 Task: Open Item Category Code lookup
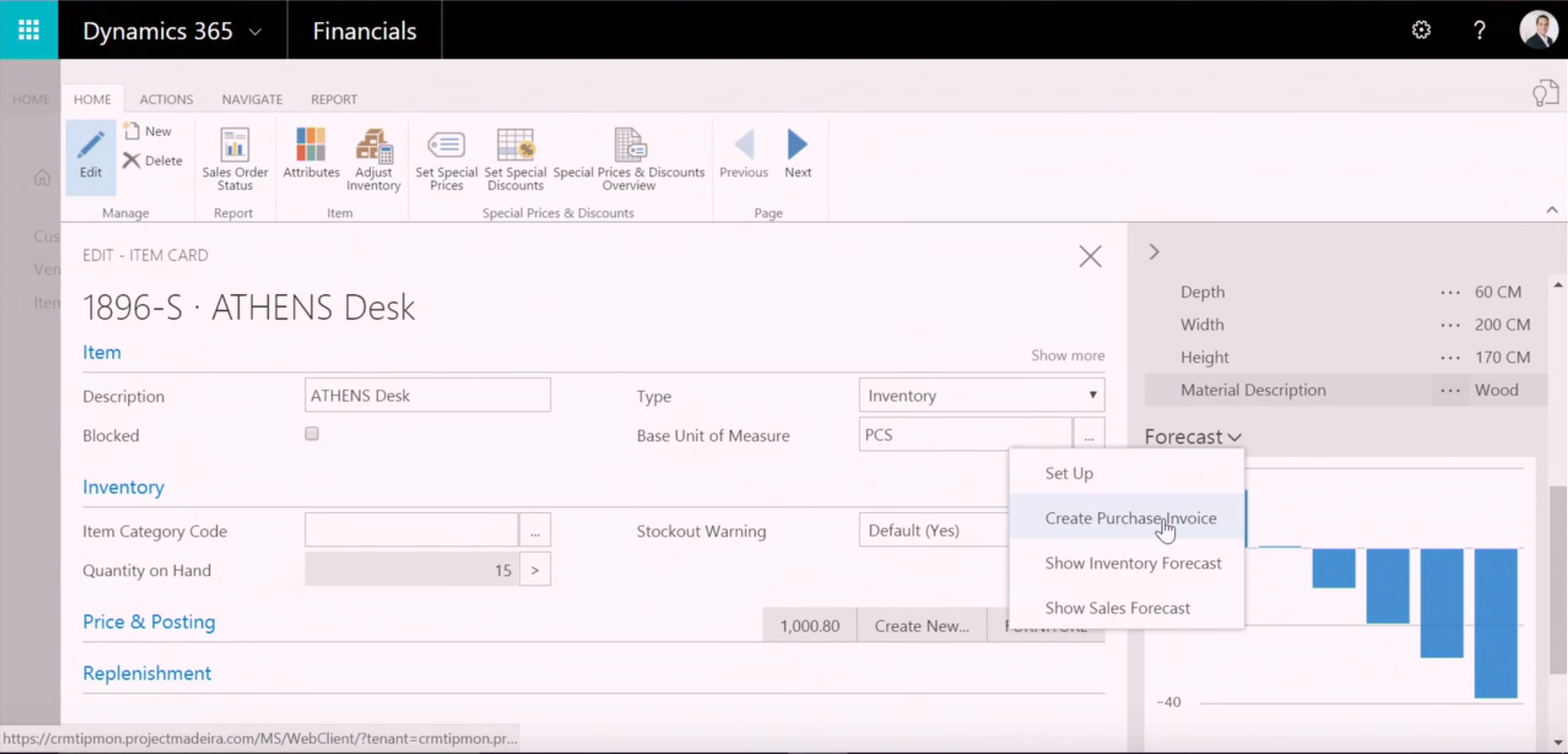tap(534, 530)
